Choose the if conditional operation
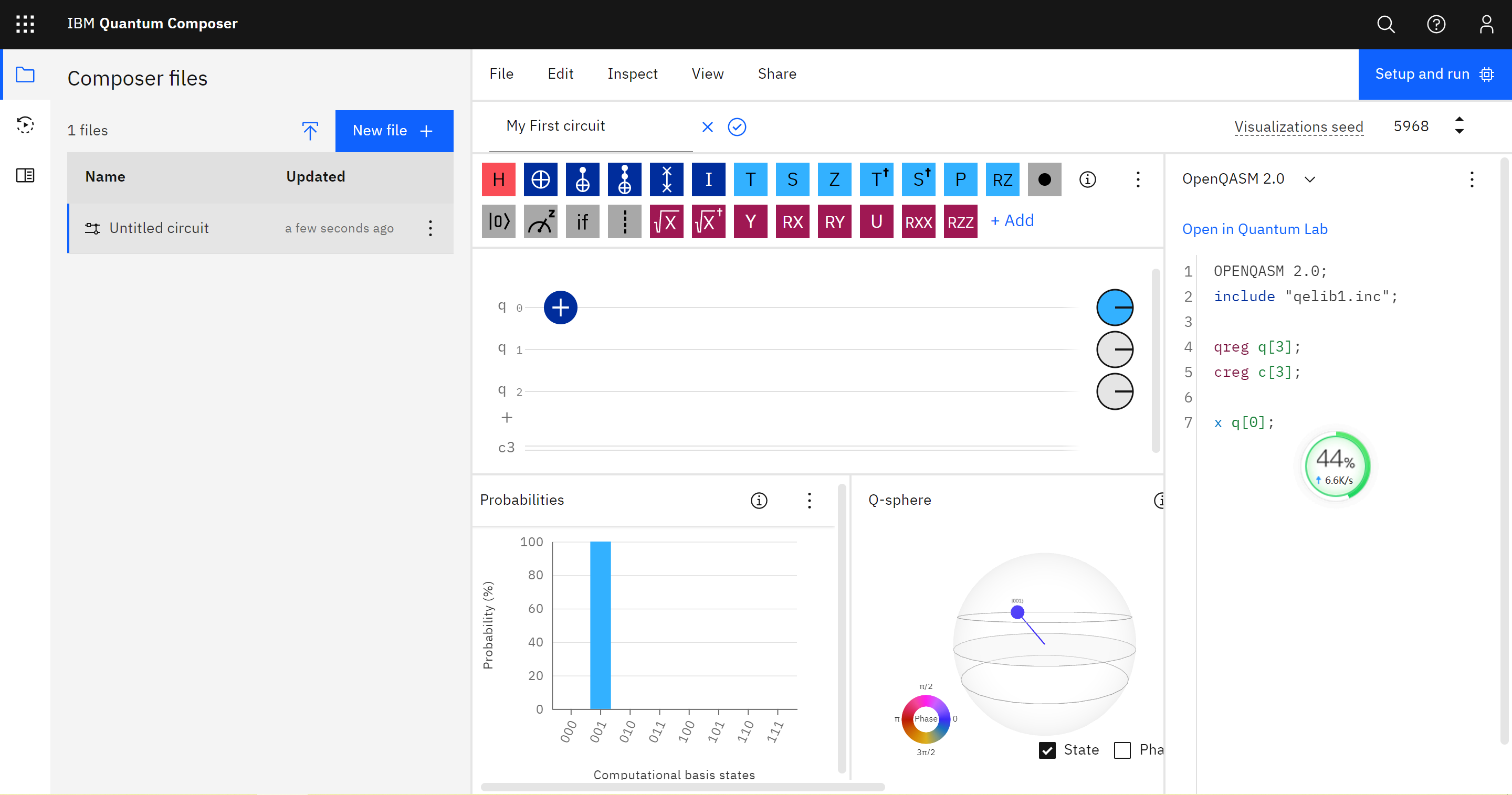1512x795 pixels. point(582,221)
